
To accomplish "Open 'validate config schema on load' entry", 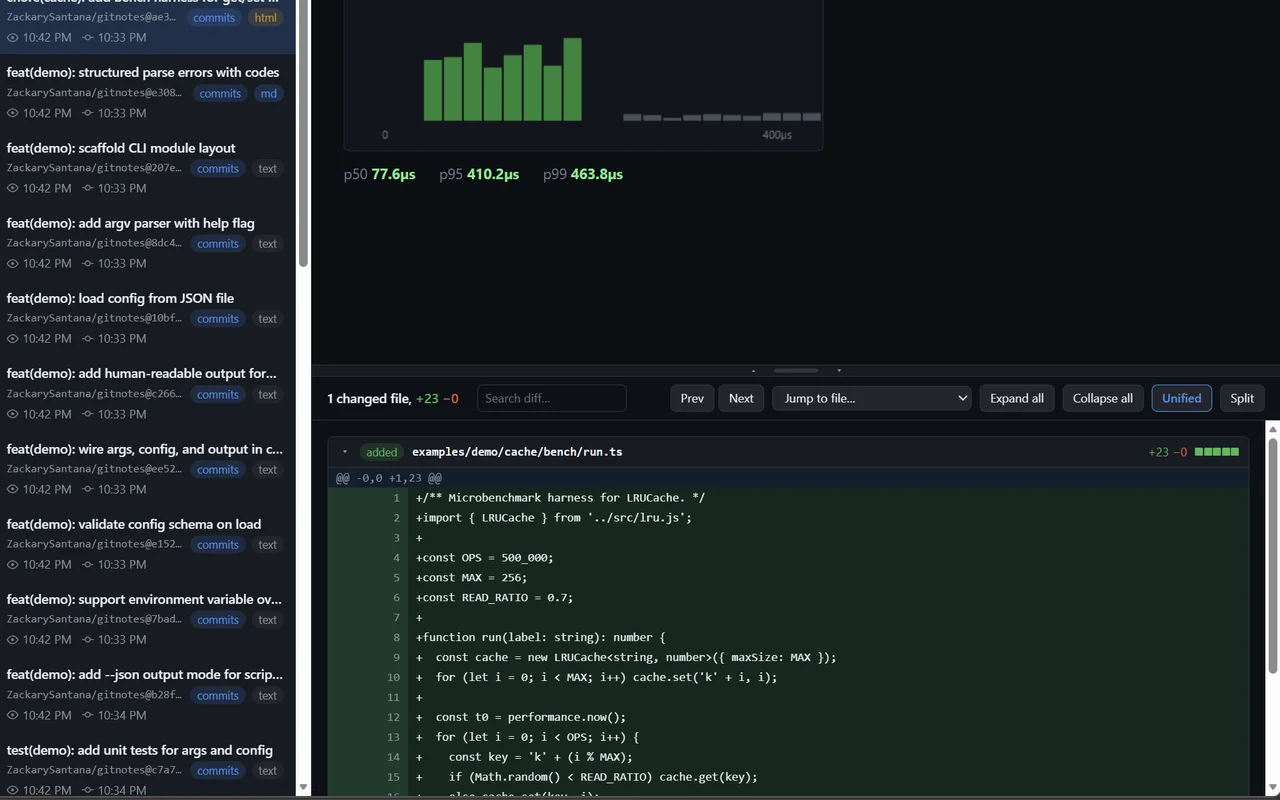I will pos(134,524).
